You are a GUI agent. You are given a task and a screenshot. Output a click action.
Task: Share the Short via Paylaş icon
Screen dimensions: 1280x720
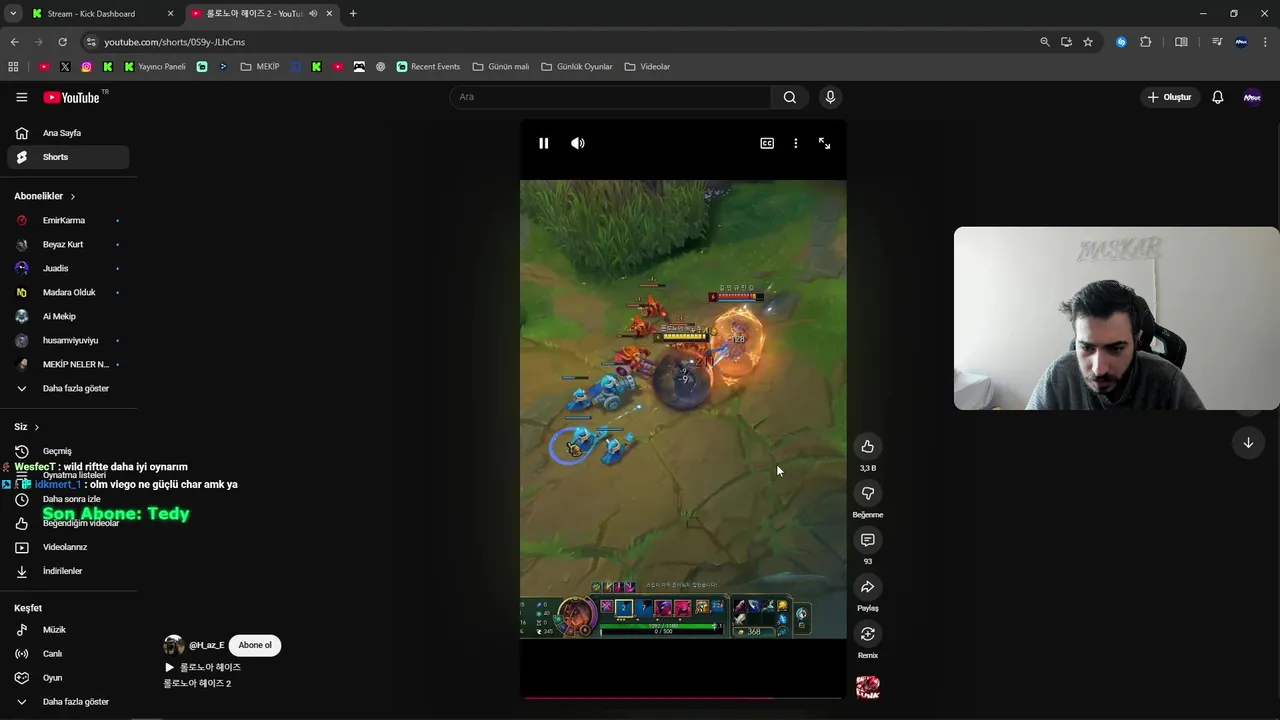pyautogui.click(x=868, y=587)
